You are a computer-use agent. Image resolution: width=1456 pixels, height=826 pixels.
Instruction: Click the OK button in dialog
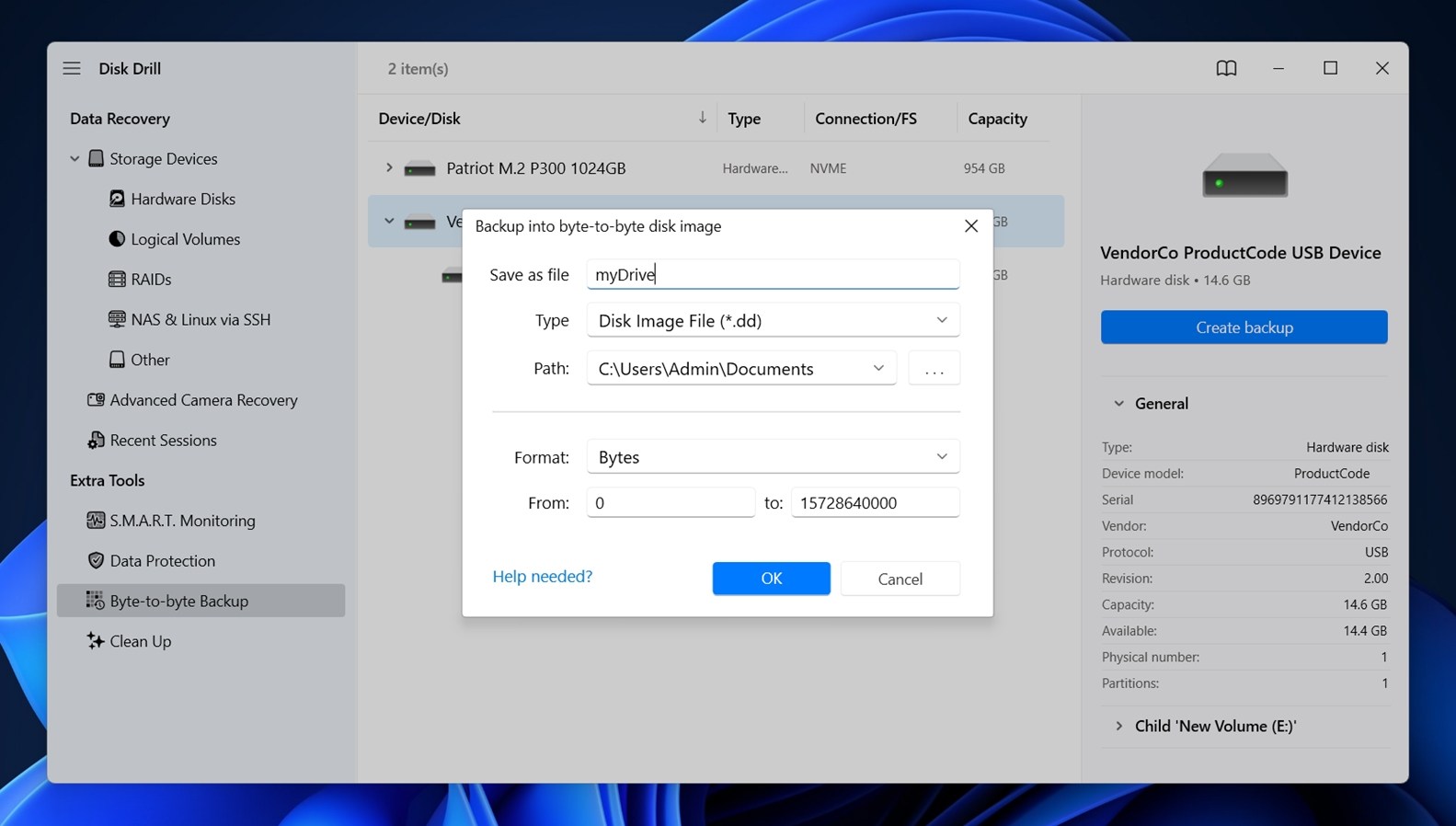tap(771, 579)
